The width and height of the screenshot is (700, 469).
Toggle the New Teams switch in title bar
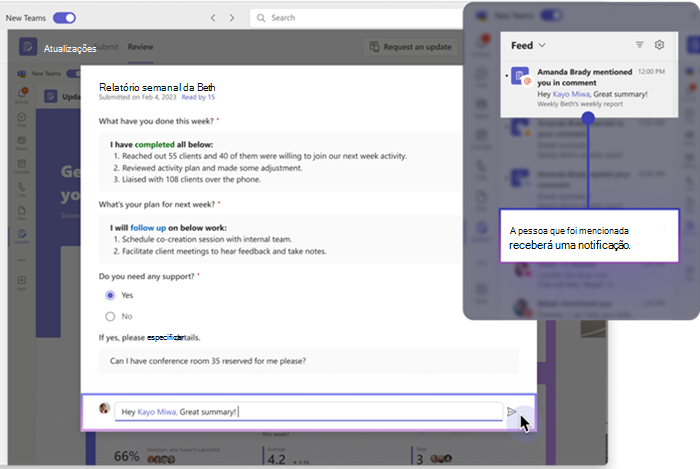point(65,18)
